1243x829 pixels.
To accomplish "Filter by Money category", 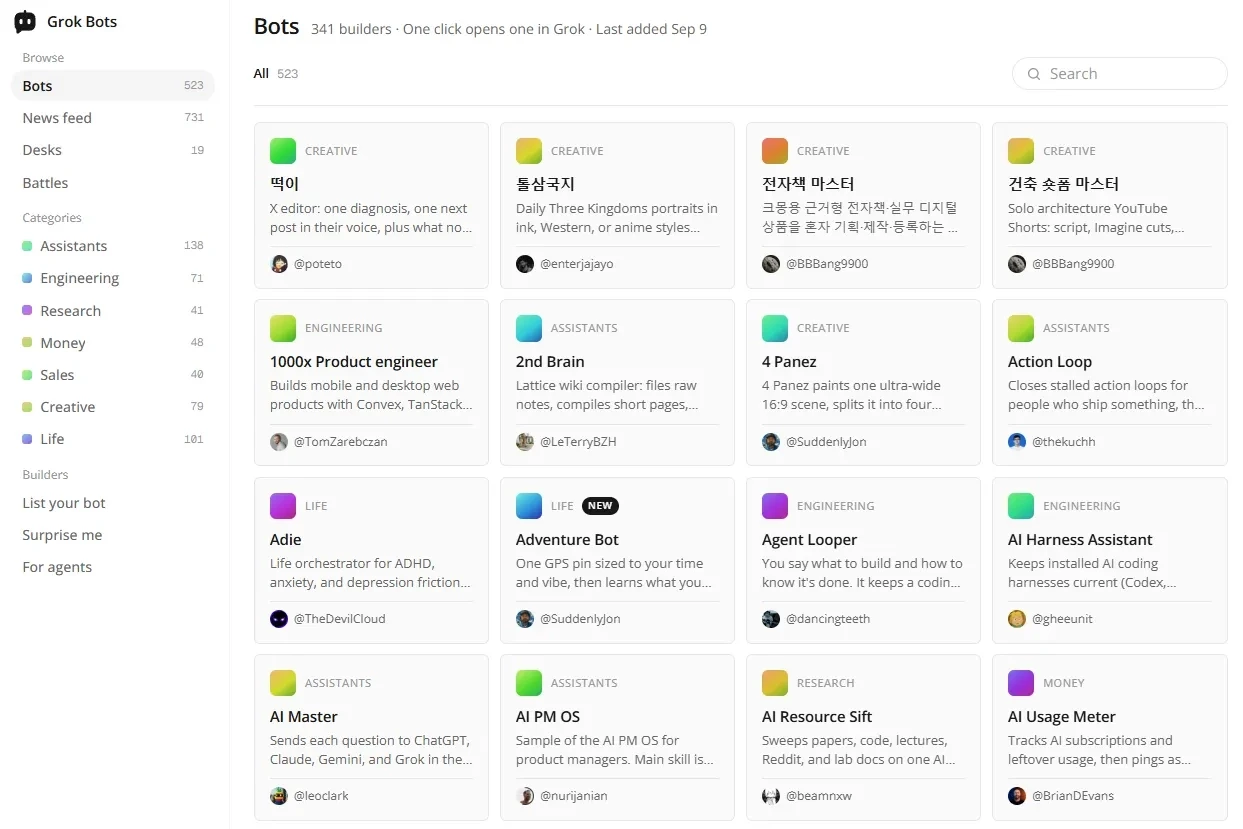I will pos(113,343).
